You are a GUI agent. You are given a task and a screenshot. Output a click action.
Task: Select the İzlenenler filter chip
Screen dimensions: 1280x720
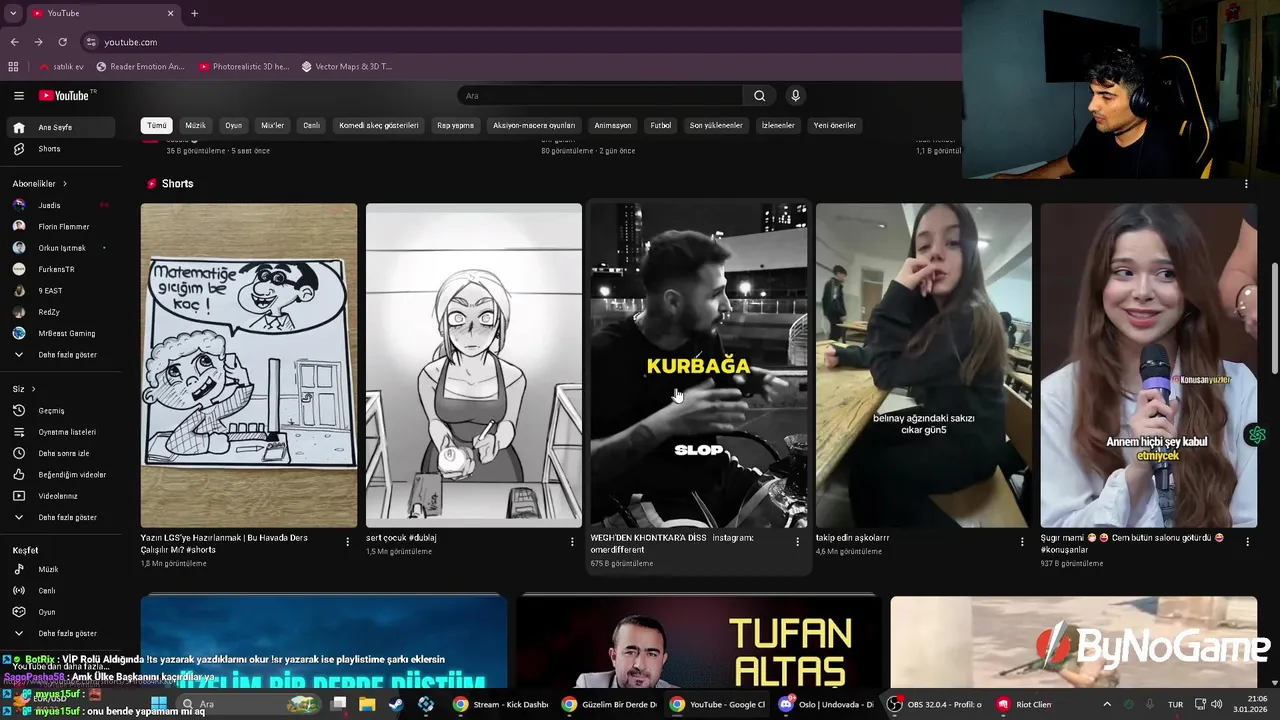[778, 125]
